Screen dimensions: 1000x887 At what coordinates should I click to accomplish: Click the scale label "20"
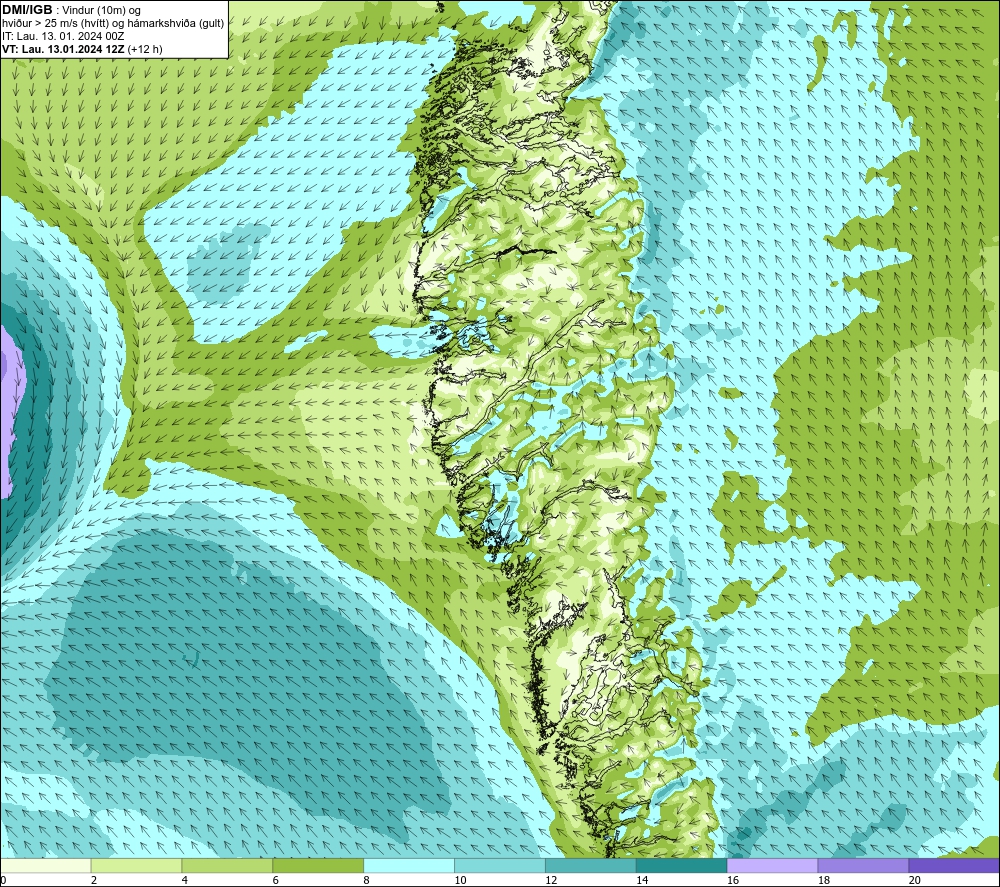tap(914, 880)
